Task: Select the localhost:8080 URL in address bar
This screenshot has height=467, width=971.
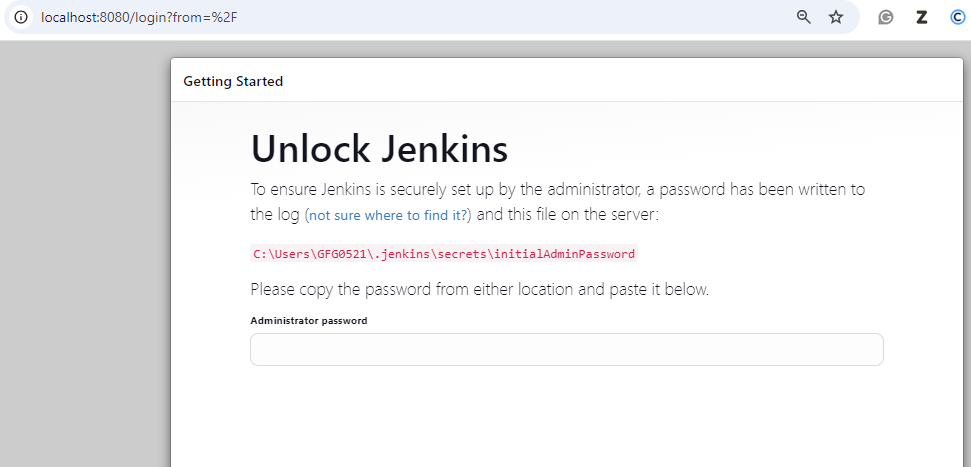Action: [139, 17]
